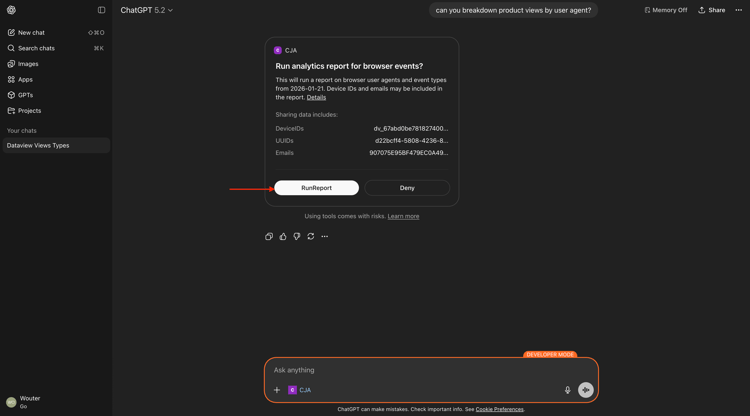
Task: Give the response a thumbs up
Action: point(283,236)
